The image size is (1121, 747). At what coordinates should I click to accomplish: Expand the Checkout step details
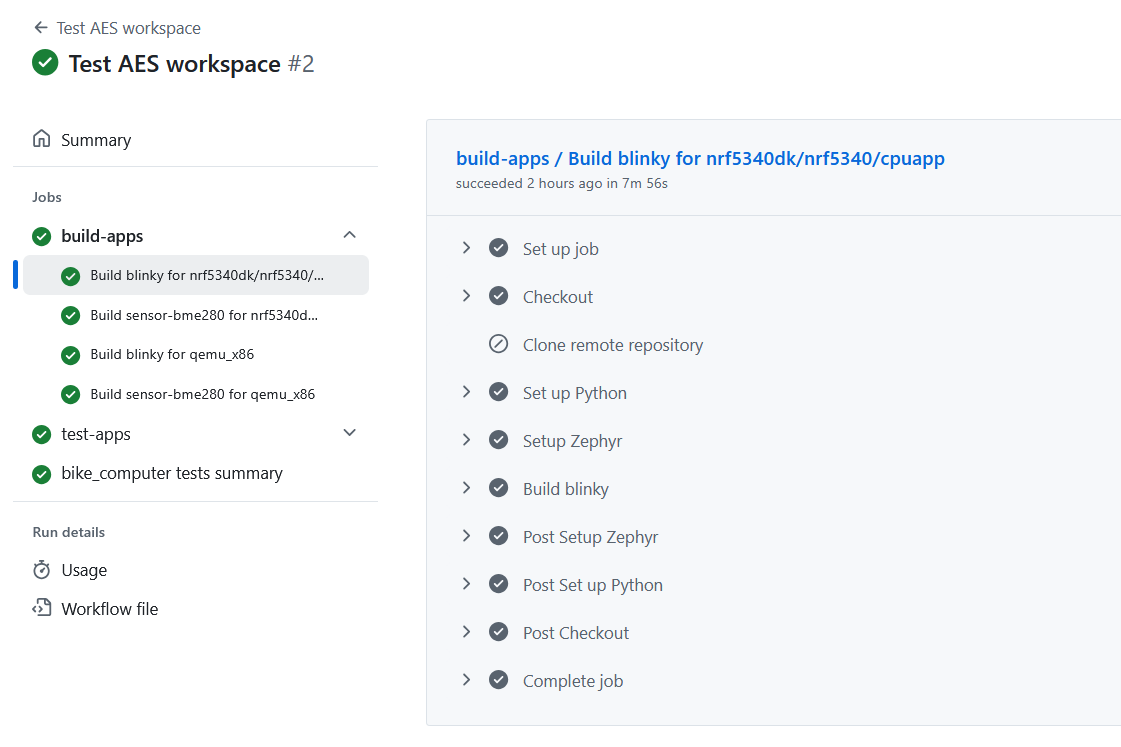(466, 295)
